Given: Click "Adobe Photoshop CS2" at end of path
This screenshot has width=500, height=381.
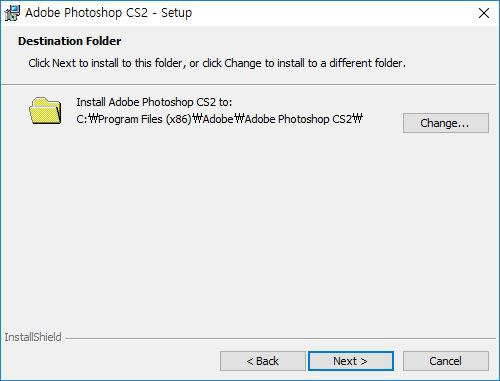Looking at the screenshot, I should coord(298,119).
